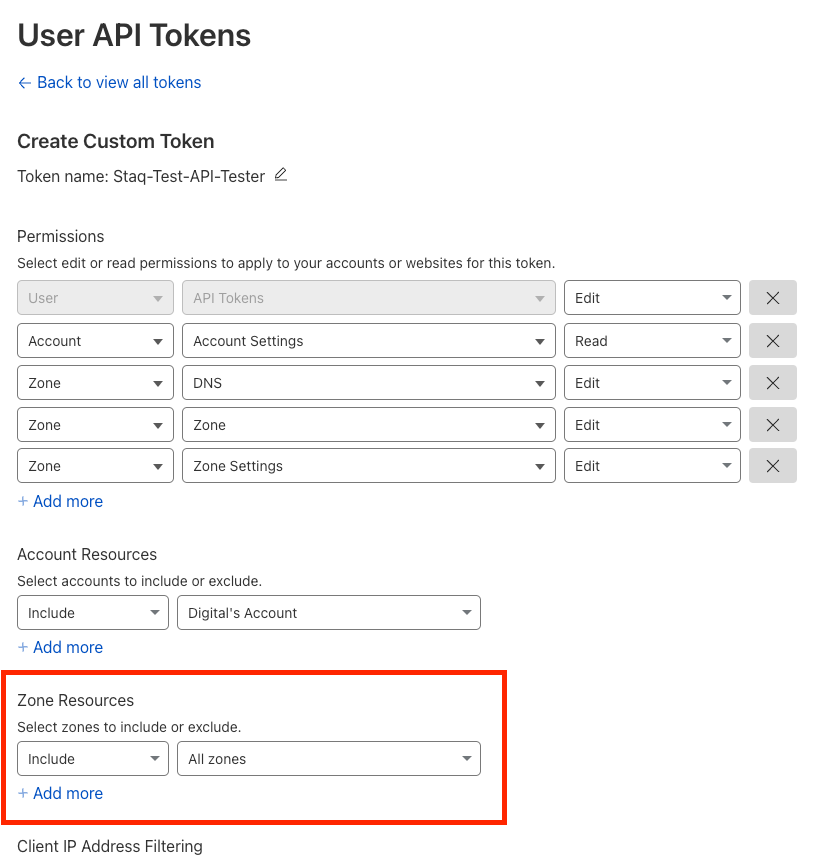This screenshot has height=867, width=823.
Task: Remove the Account Settings permission row
Action: (x=773, y=341)
